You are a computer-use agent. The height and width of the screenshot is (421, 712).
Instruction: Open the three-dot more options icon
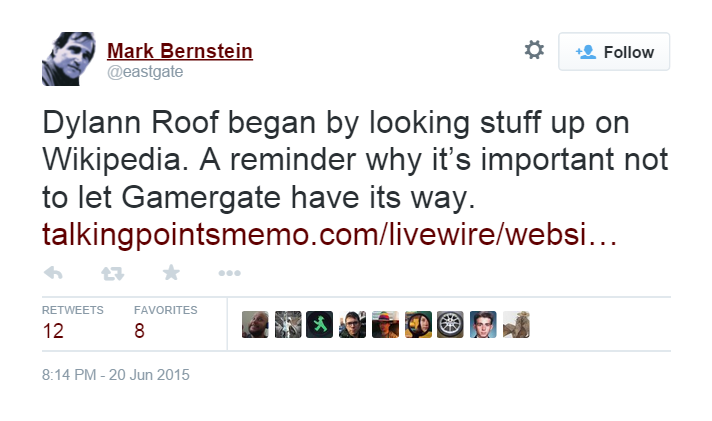(229, 273)
